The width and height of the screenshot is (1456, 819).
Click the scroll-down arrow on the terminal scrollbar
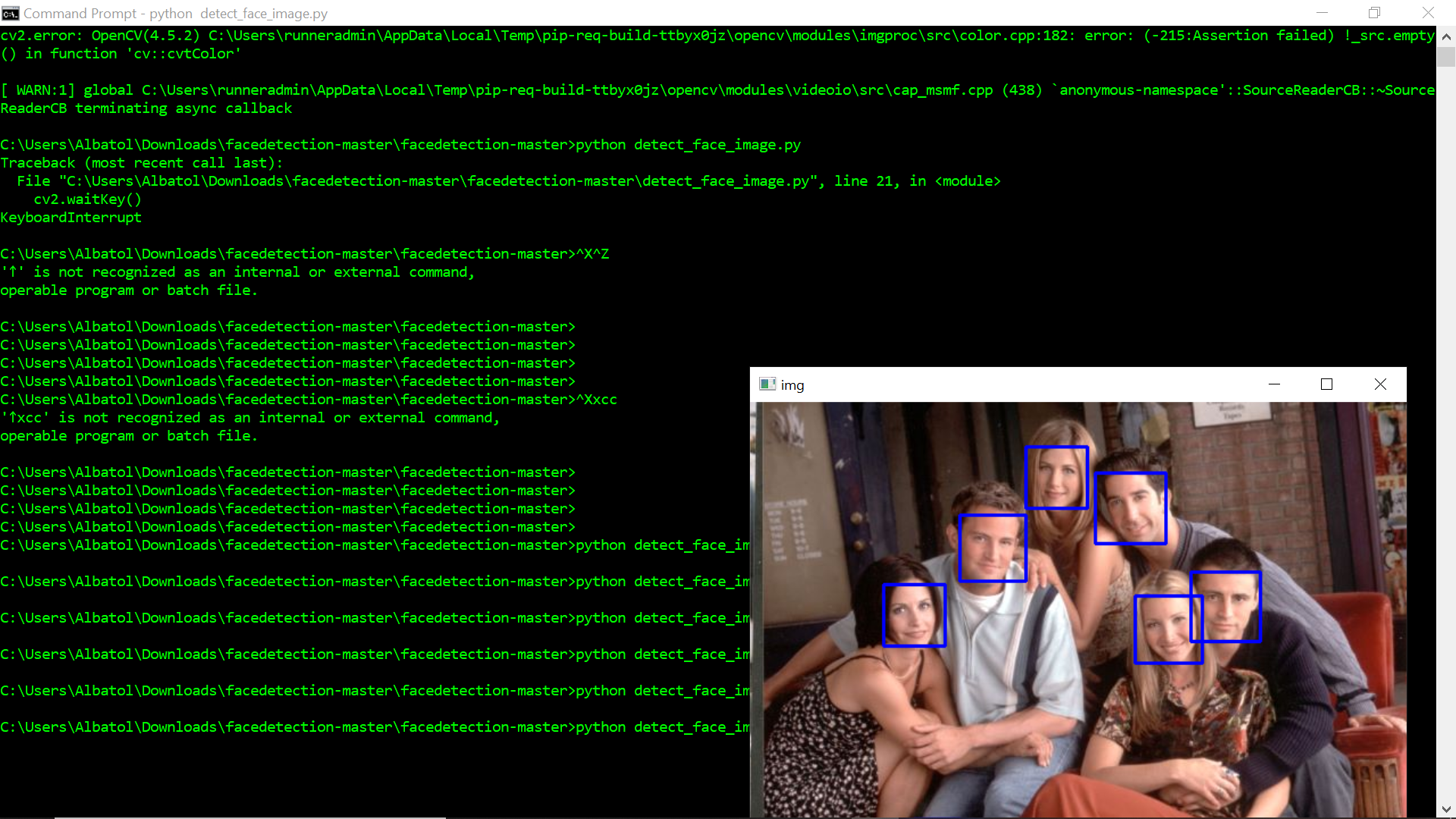(x=1447, y=808)
